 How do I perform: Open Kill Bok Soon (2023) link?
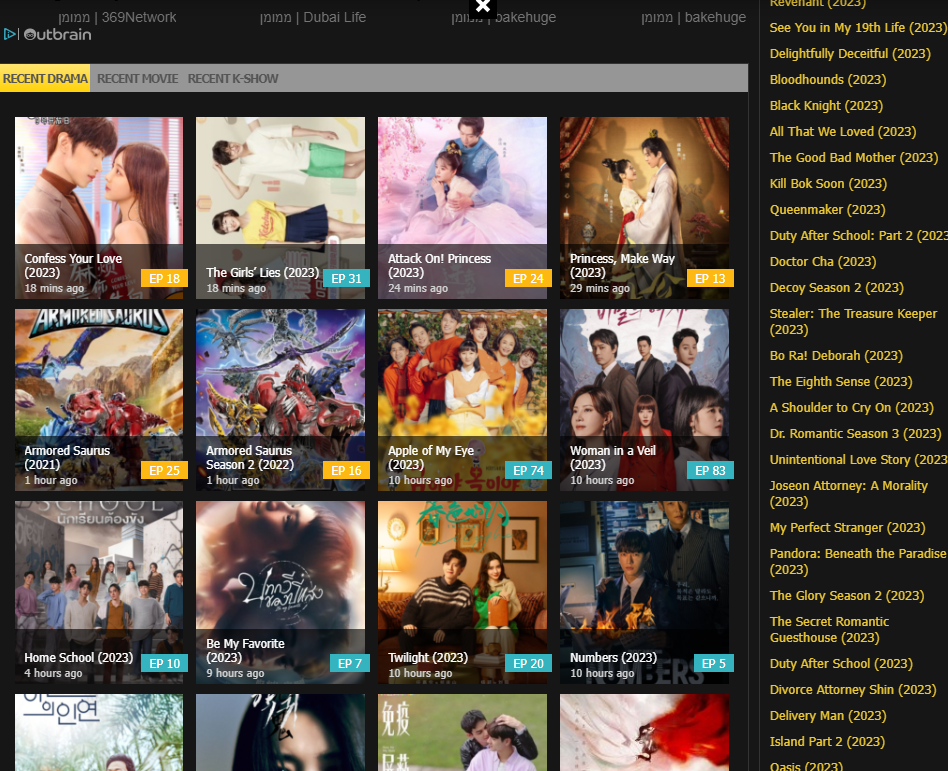pos(828,184)
